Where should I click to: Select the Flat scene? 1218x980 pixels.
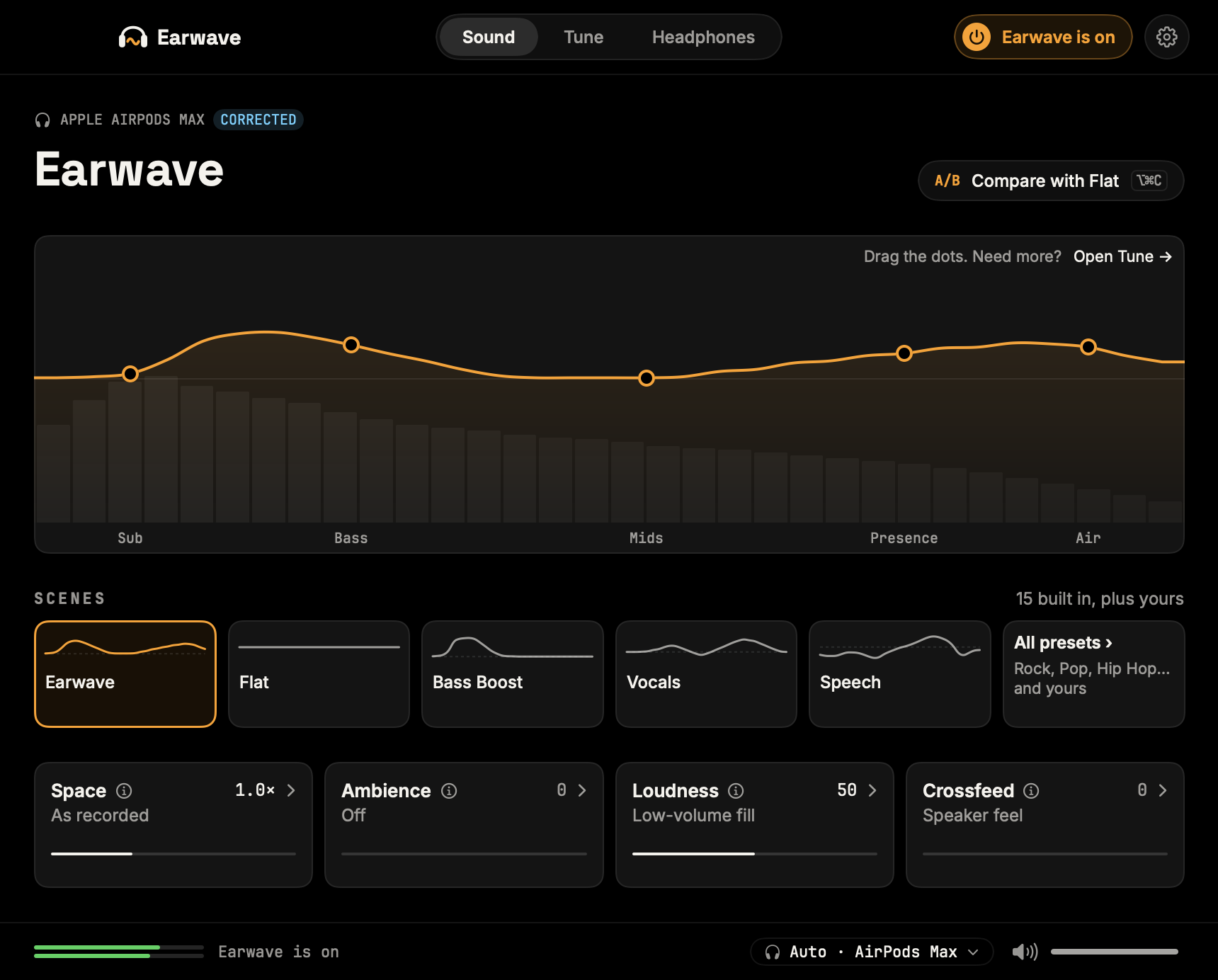pyautogui.click(x=319, y=674)
